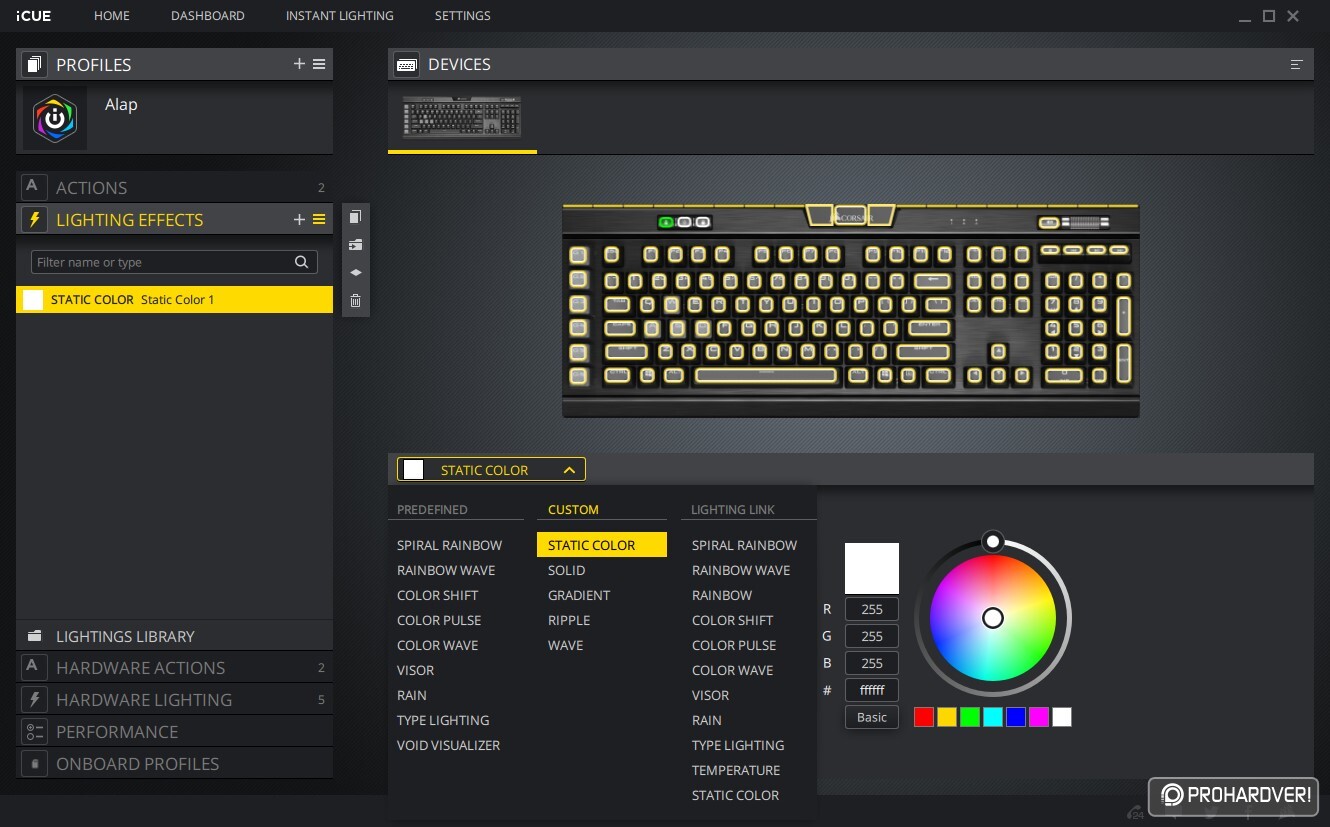Pick the green preset swatch
Screen dimensions: 1330x827
point(970,717)
